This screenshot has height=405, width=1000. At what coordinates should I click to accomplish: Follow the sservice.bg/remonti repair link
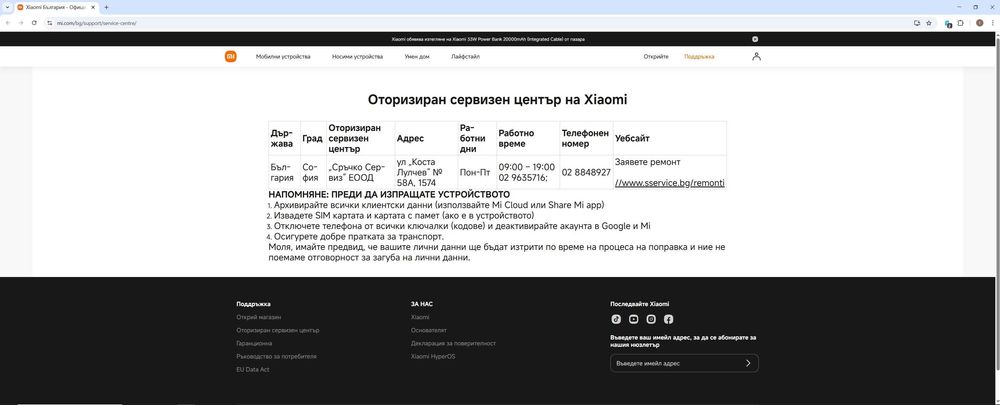pos(670,183)
